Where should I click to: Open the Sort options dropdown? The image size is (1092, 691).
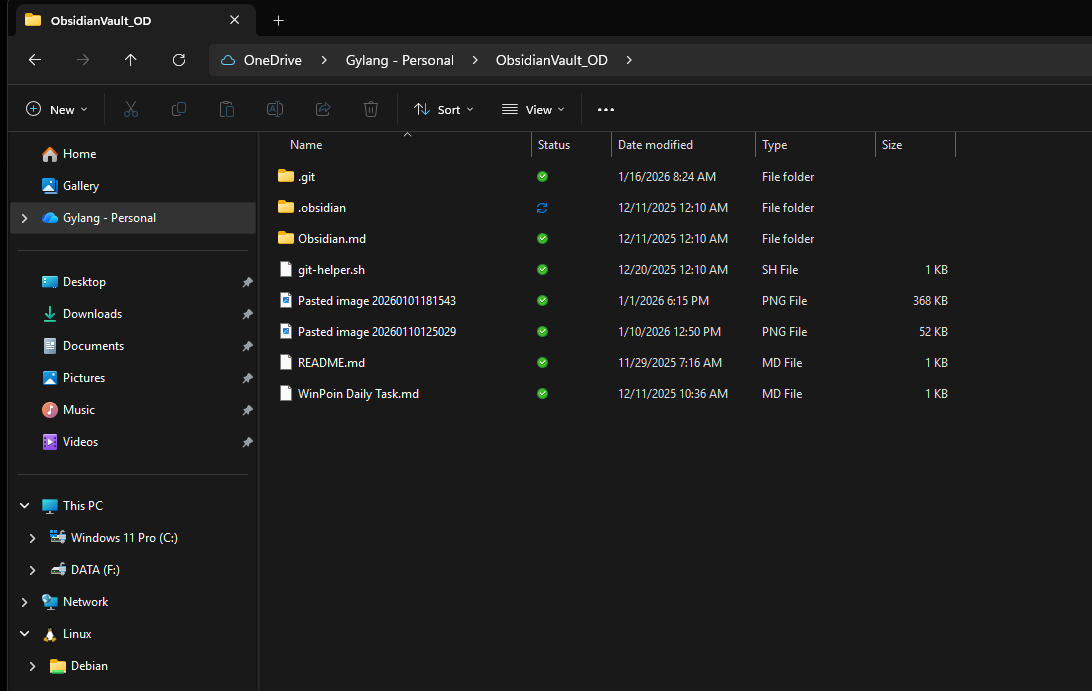point(444,109)
